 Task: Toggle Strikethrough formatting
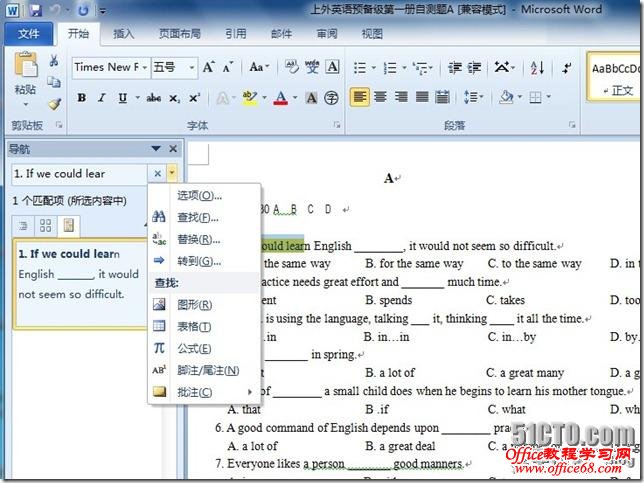[154, 98]
